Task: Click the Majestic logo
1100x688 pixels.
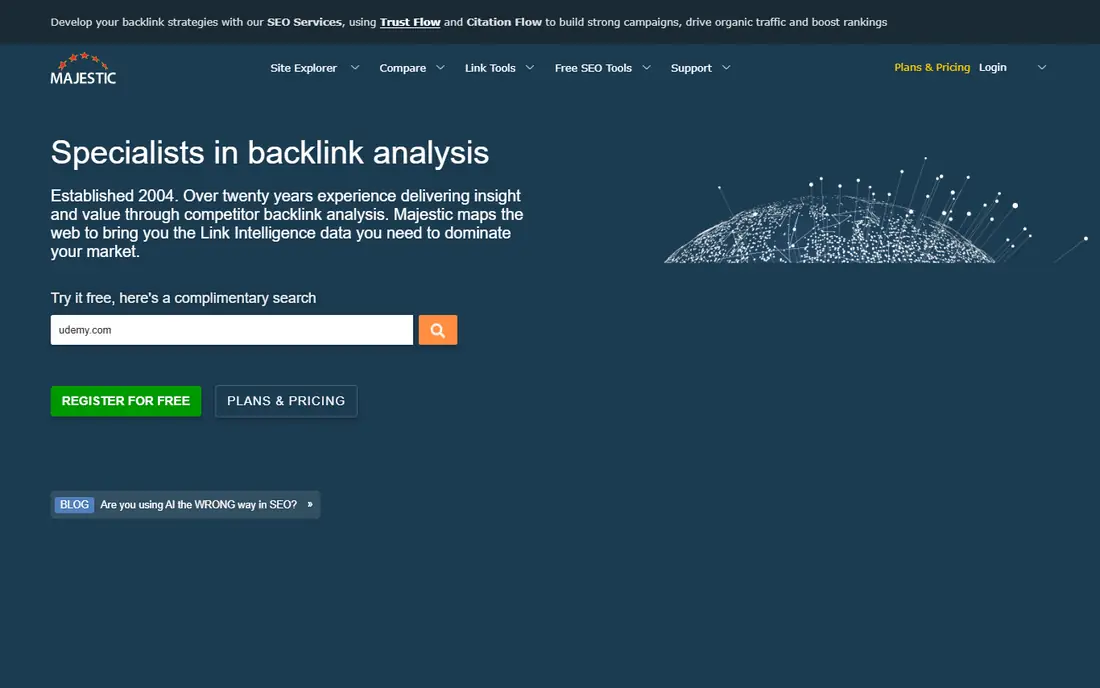Action: pyautogui.click(x=83, y=68)
